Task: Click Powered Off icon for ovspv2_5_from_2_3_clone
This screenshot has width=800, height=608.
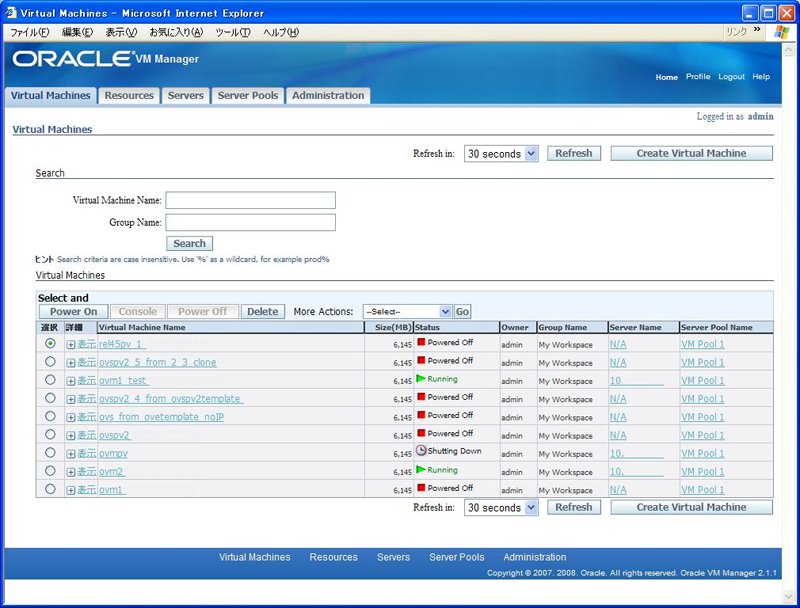Action: click(x=421, y=360)
